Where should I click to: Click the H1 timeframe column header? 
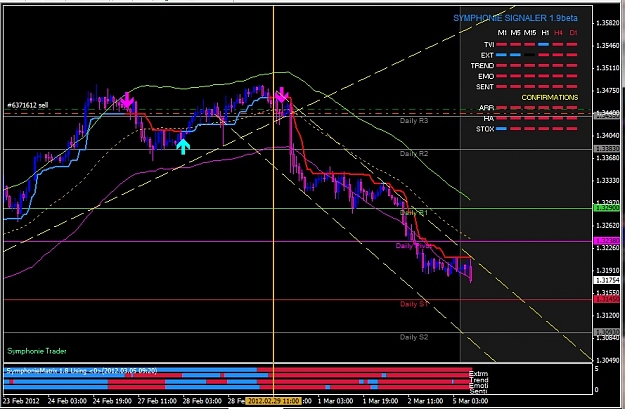pyautogui.click(x=545, y=33)
